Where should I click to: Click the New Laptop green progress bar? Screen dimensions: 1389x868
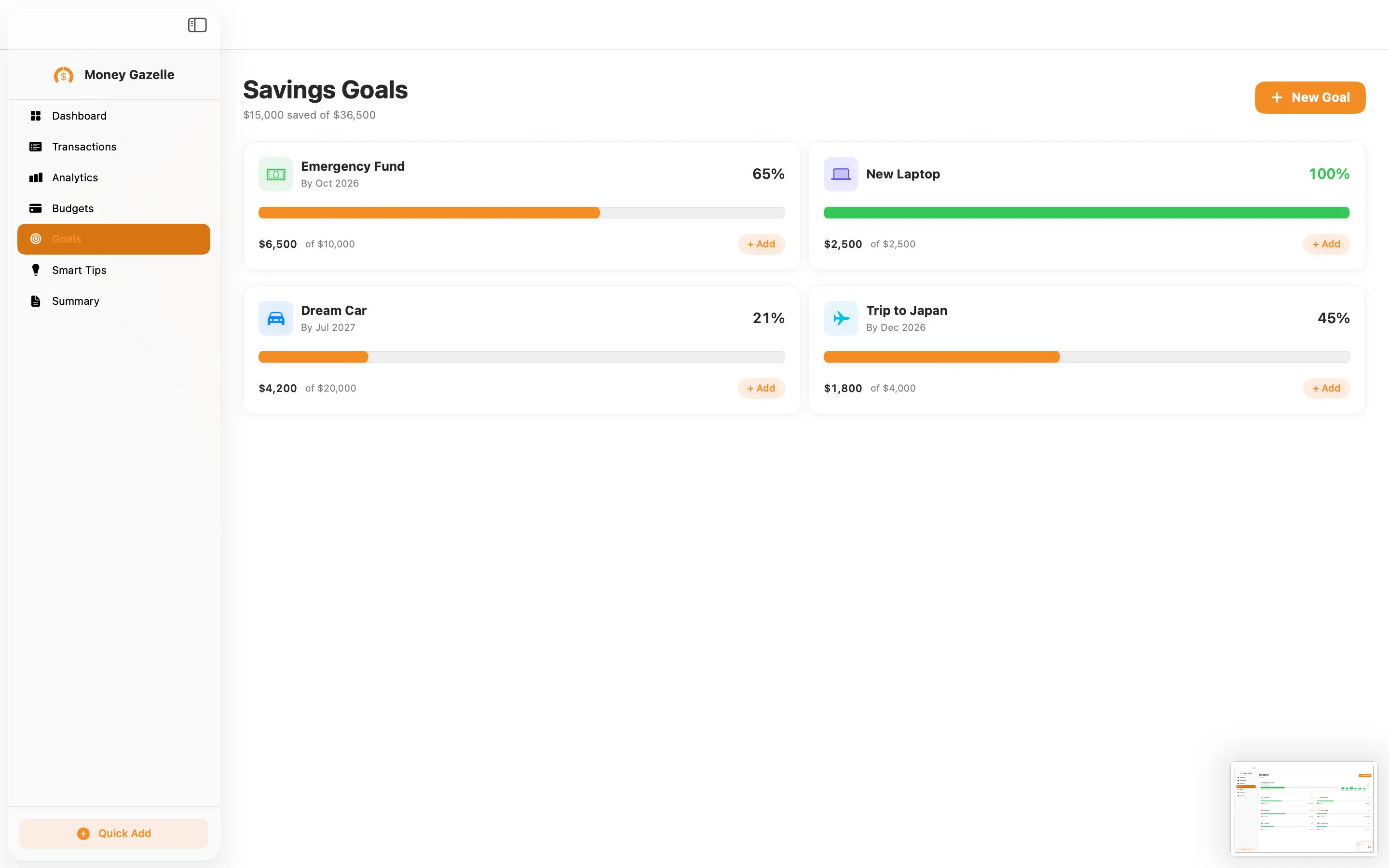(x=1087, y=213)
